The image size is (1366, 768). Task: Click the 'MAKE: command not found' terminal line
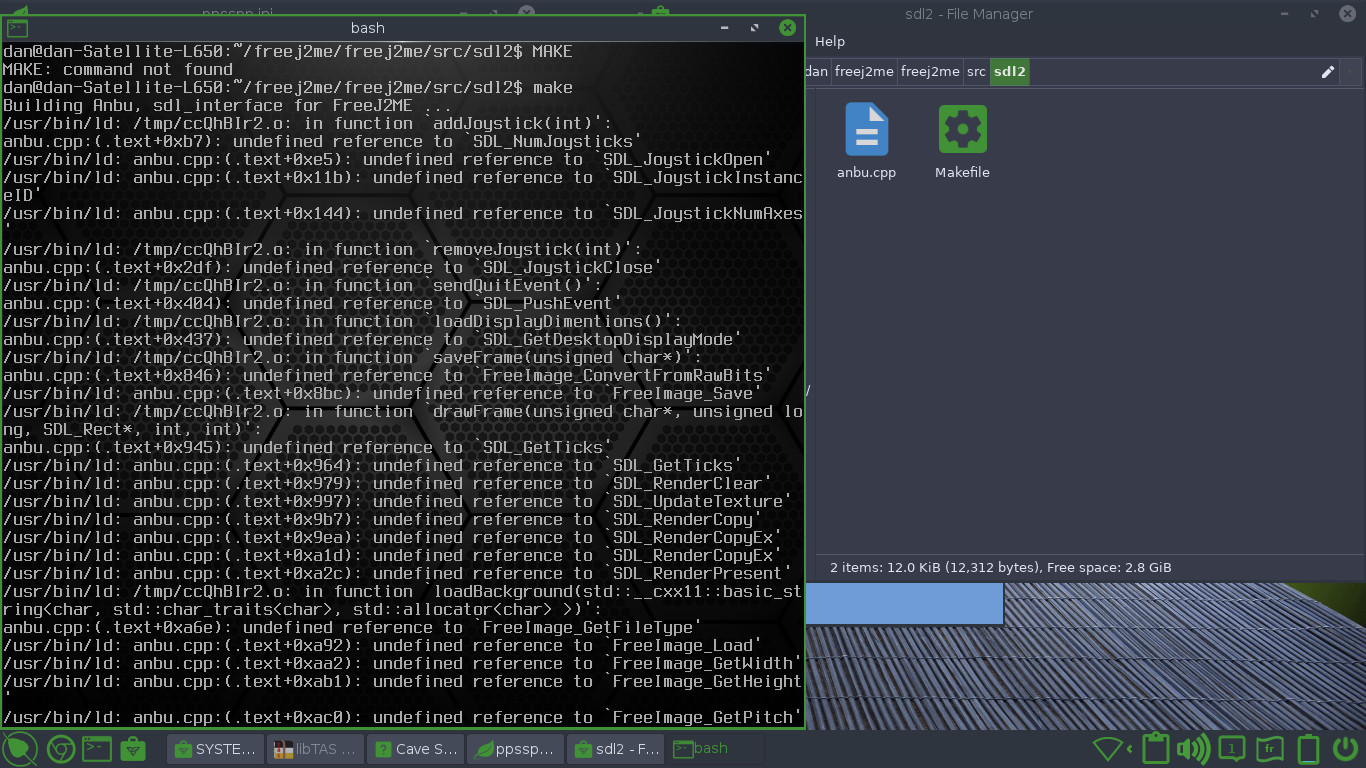coord(118,69)
